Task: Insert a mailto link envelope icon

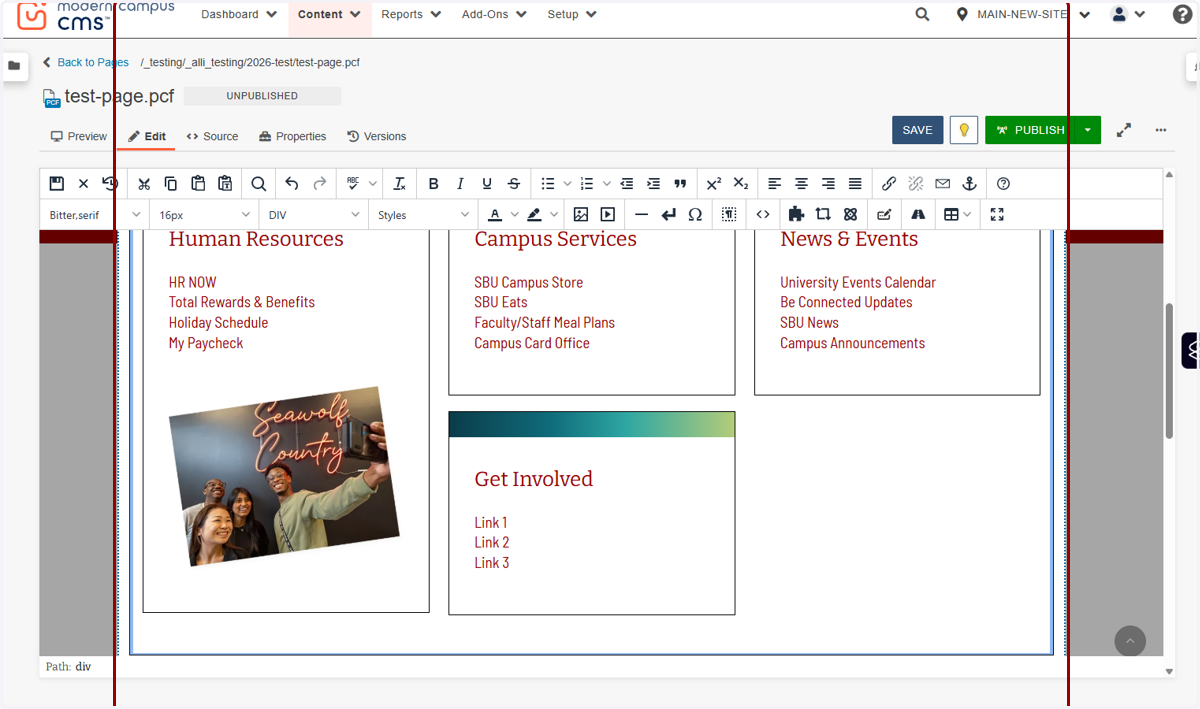Action: [942, 184]
